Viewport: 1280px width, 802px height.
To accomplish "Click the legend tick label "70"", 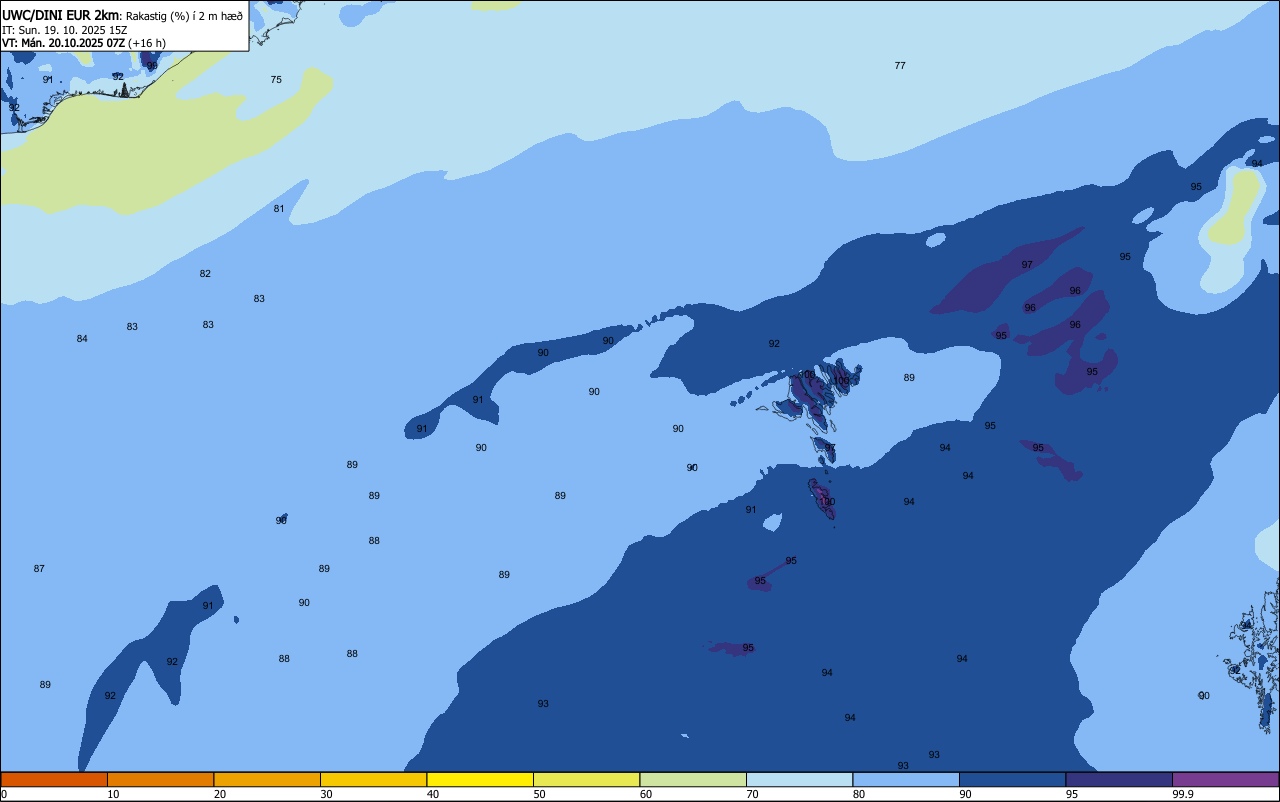I will tap(752, 794).
